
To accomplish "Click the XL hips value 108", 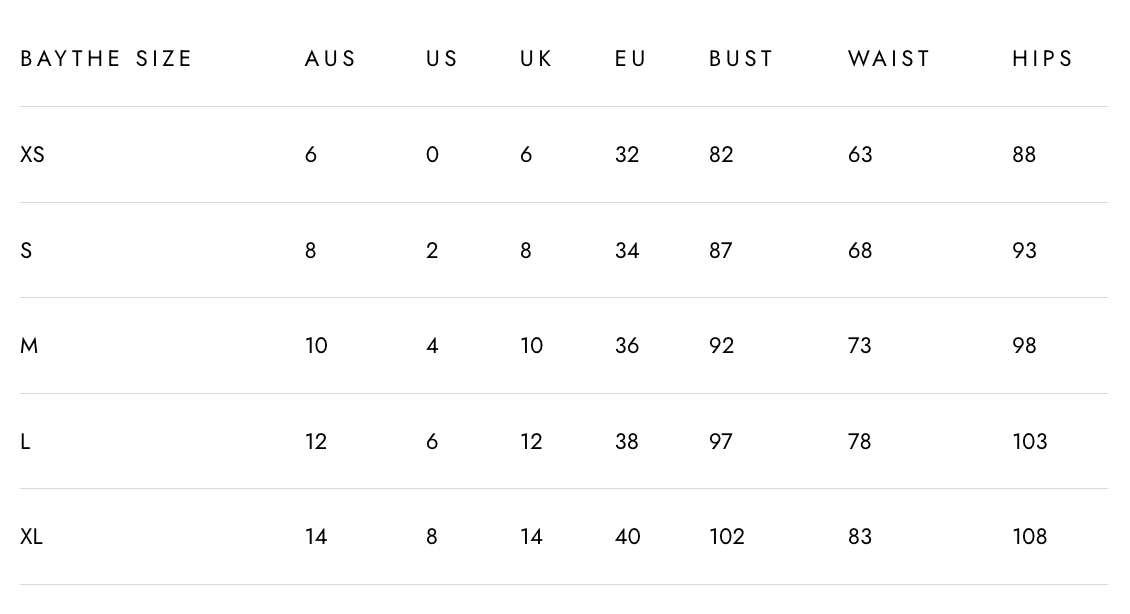I will pyautogui.click(x=1030, y=537).
